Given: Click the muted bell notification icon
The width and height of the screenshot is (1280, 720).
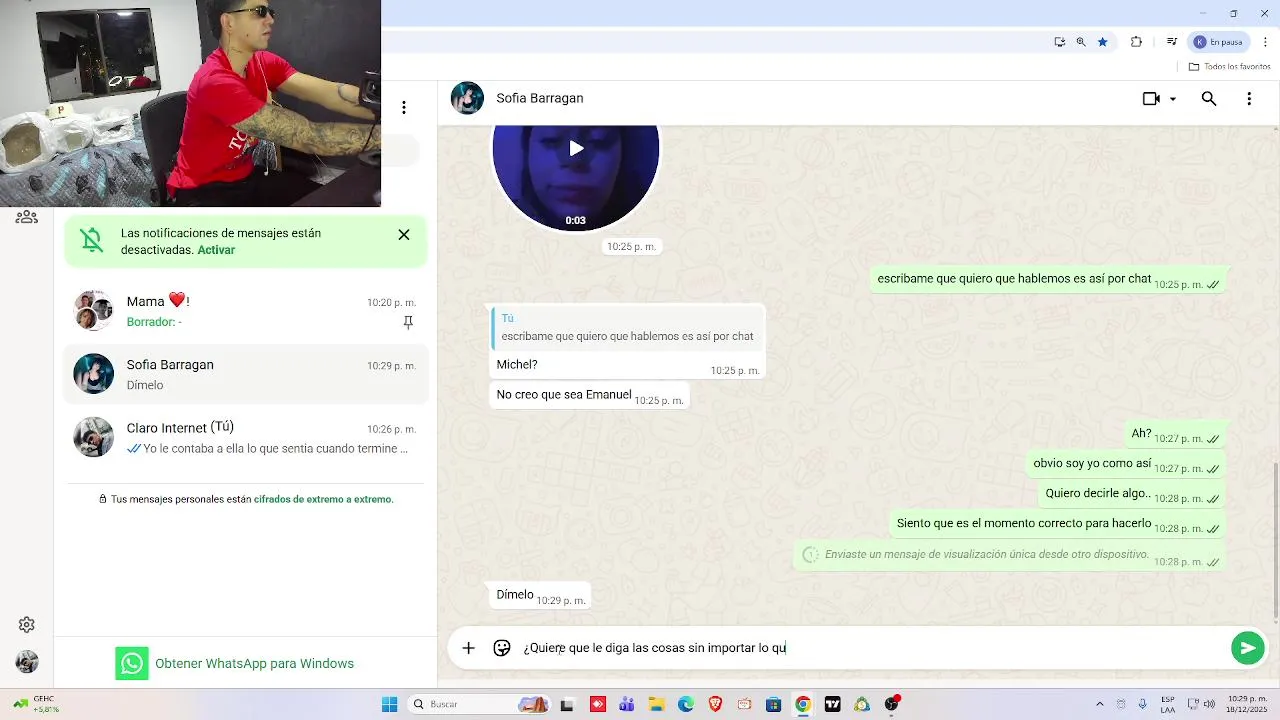Looking at the screenshot, I should (x=92, y=240).
